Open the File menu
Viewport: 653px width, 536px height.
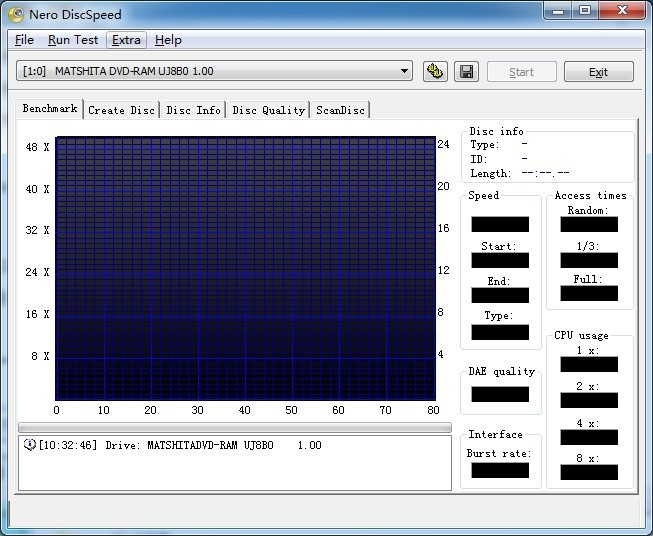[x=24, y=40]
